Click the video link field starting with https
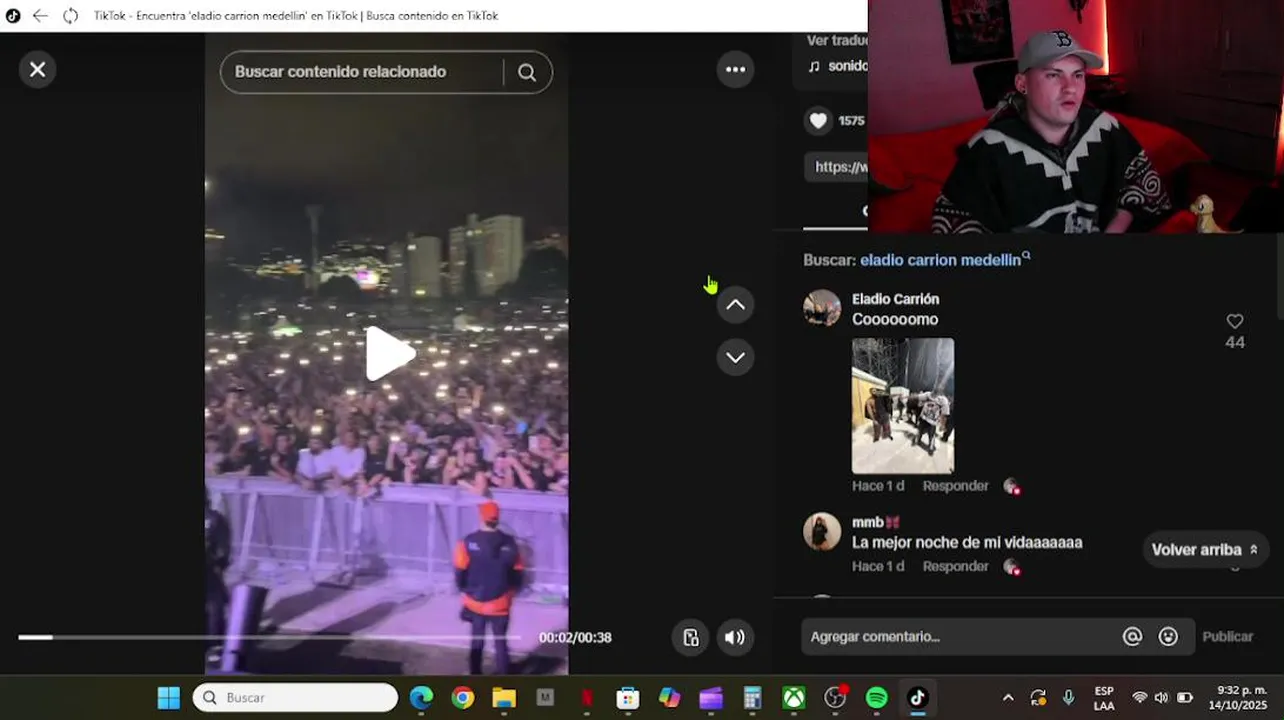This screenshot has width=1284, height=720. 837,167
